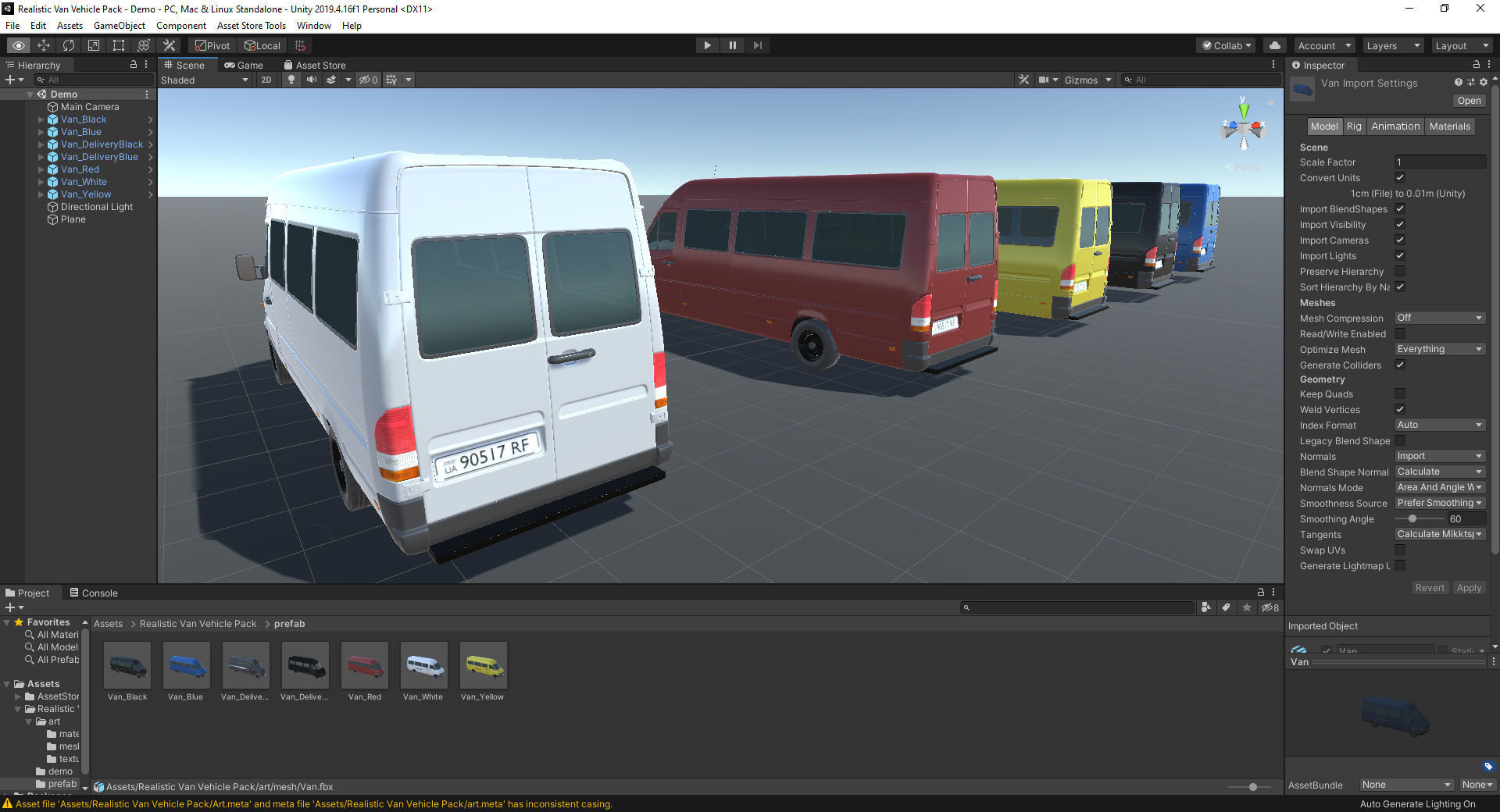This screenshot has width=1500, height=812.
Task: Click the Apply button
Action: coord(1469,588)
